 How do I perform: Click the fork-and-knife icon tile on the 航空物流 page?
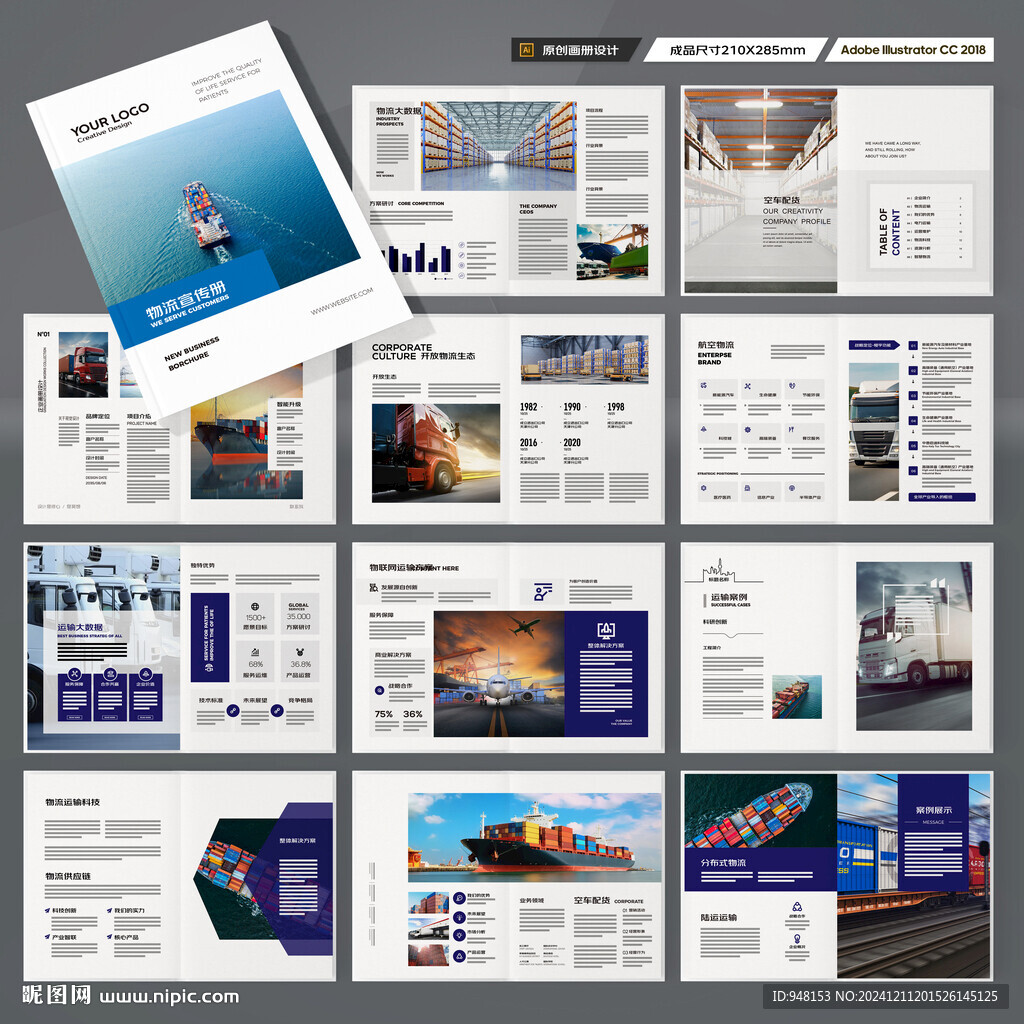tap(805, 434)
